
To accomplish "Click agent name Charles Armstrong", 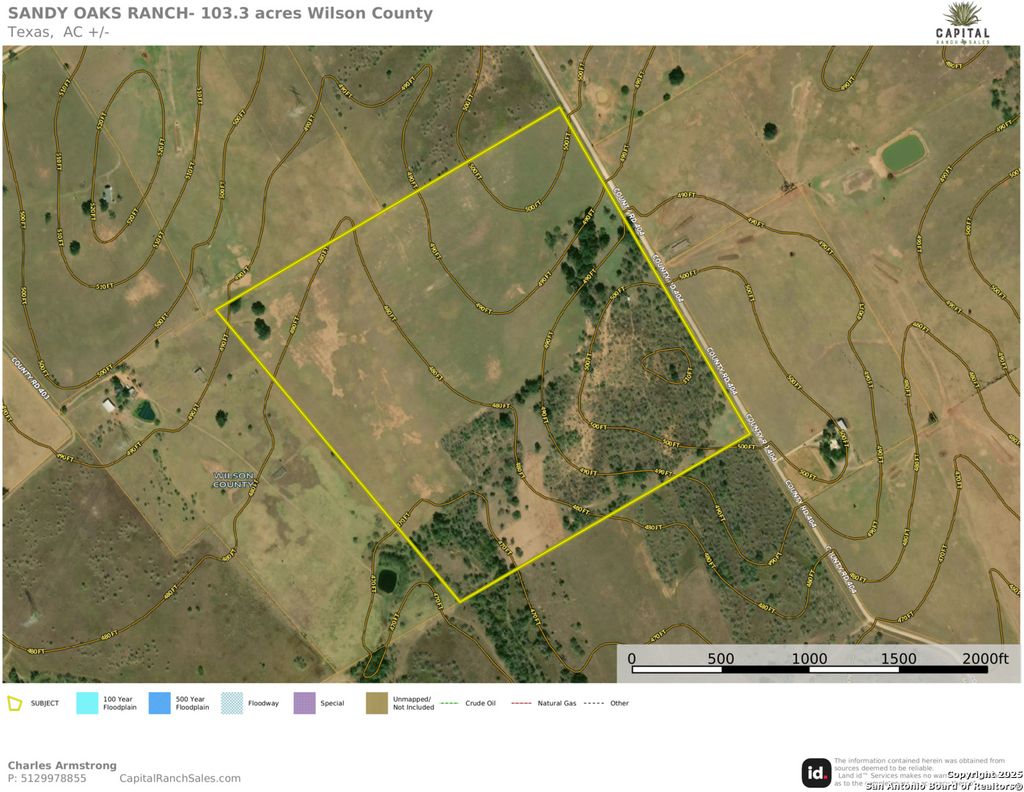I will pos(62,764).
